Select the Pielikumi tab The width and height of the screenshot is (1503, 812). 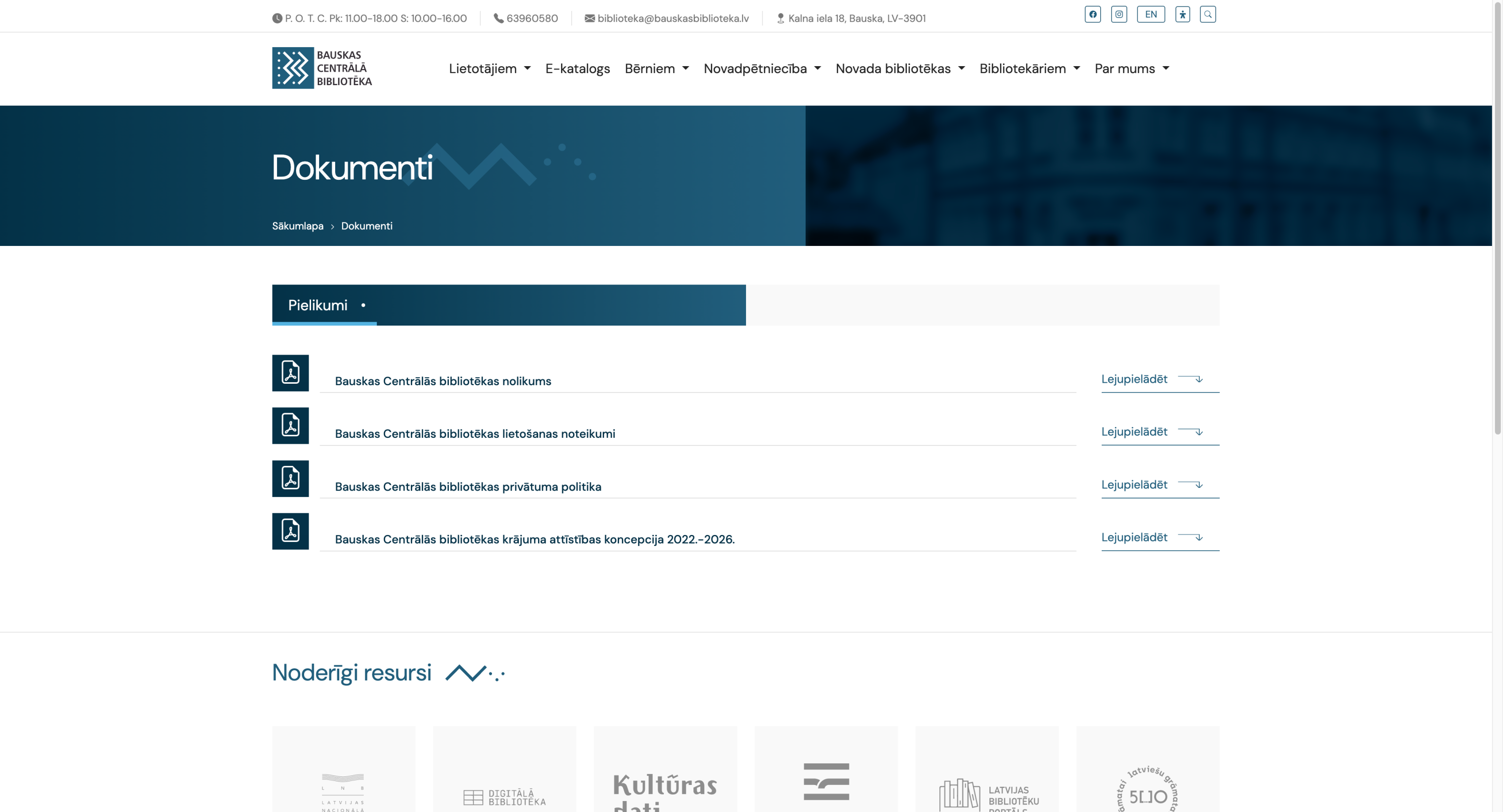(318, 305)
